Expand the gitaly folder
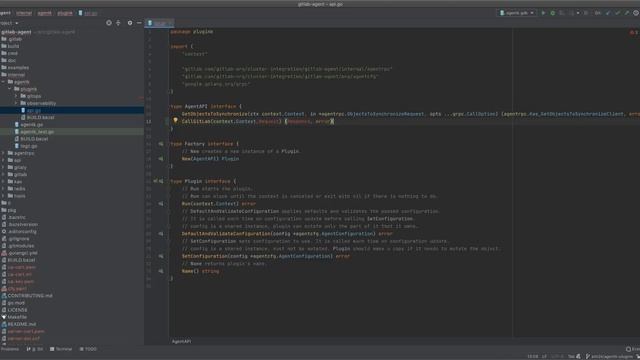This screenshot has width=640, height=360. click(x=4, y=167)
